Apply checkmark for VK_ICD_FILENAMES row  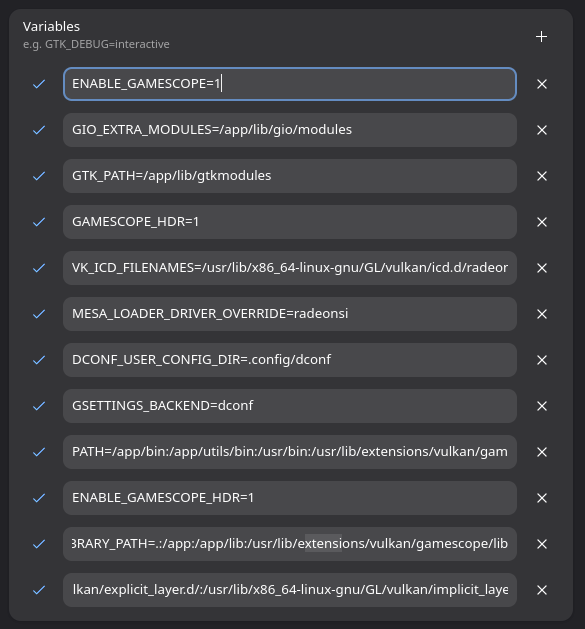point(39,268)
